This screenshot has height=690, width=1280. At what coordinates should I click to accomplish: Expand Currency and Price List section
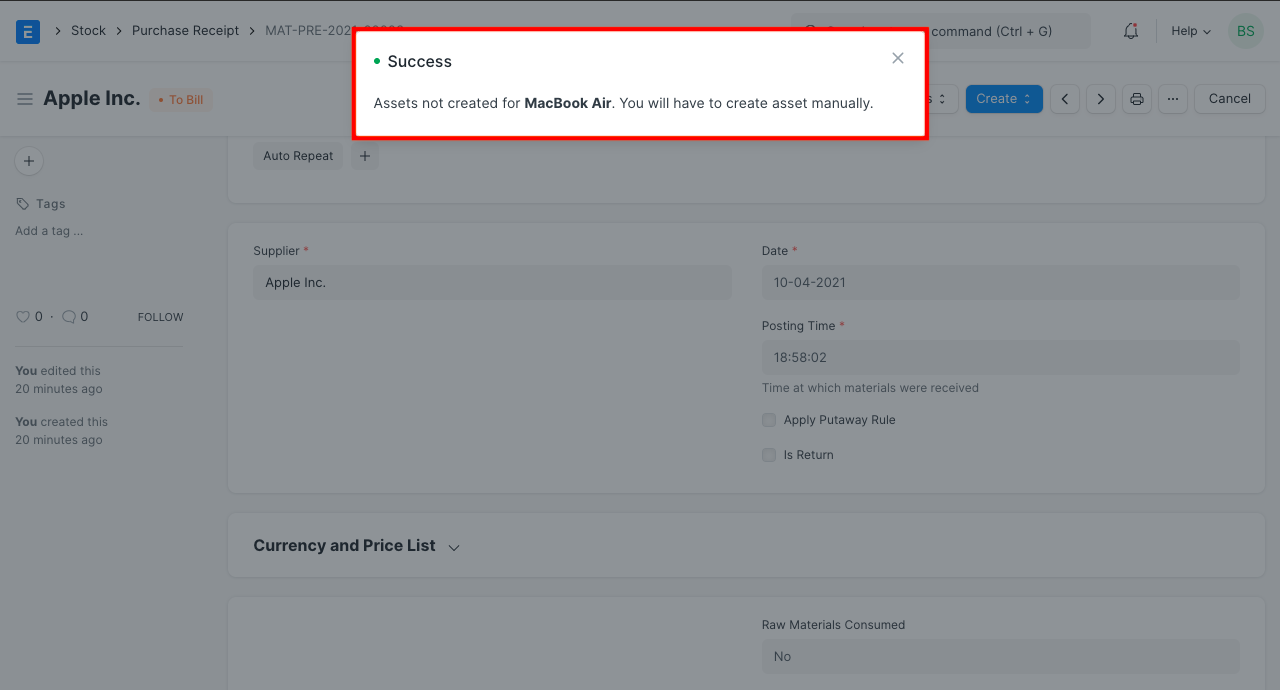tap(454, 547)
